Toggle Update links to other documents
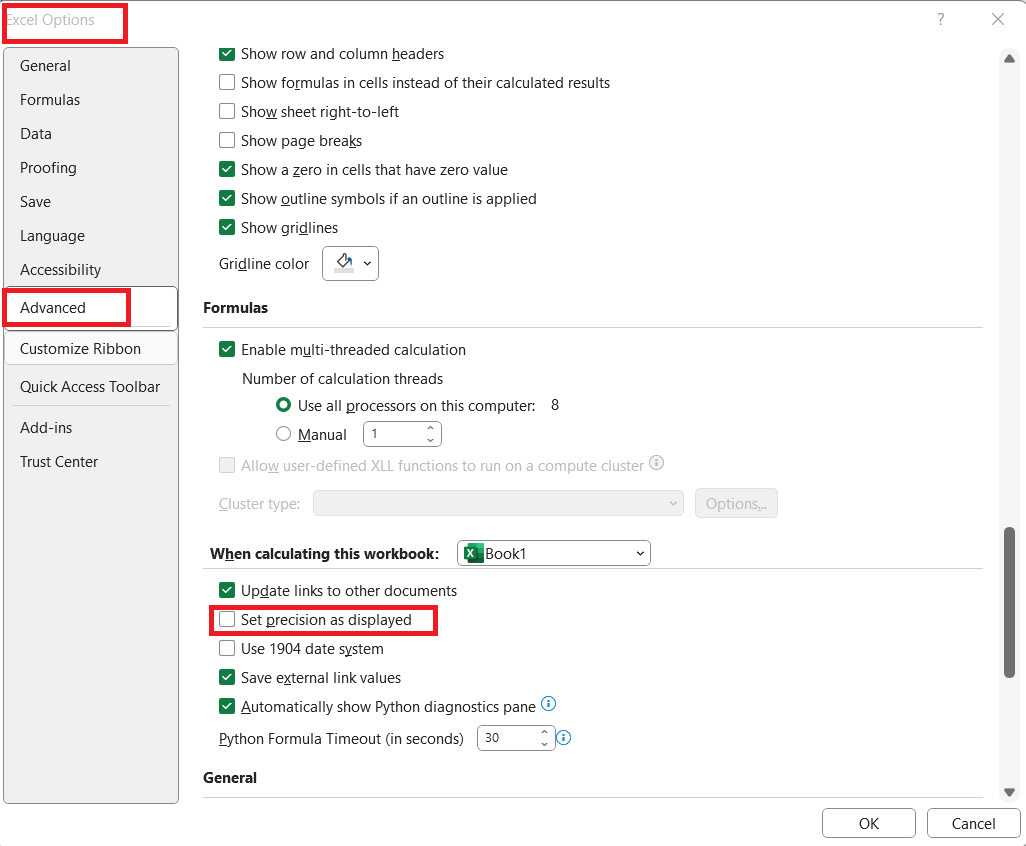 coord(227,590)
